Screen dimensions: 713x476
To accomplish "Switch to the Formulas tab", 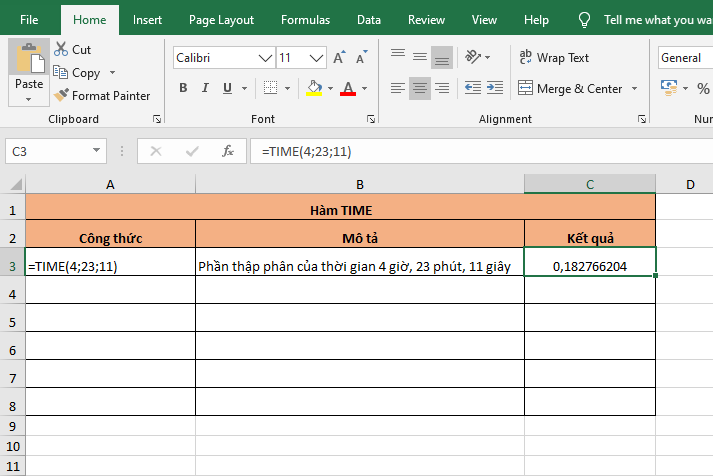I will [306, 20].
